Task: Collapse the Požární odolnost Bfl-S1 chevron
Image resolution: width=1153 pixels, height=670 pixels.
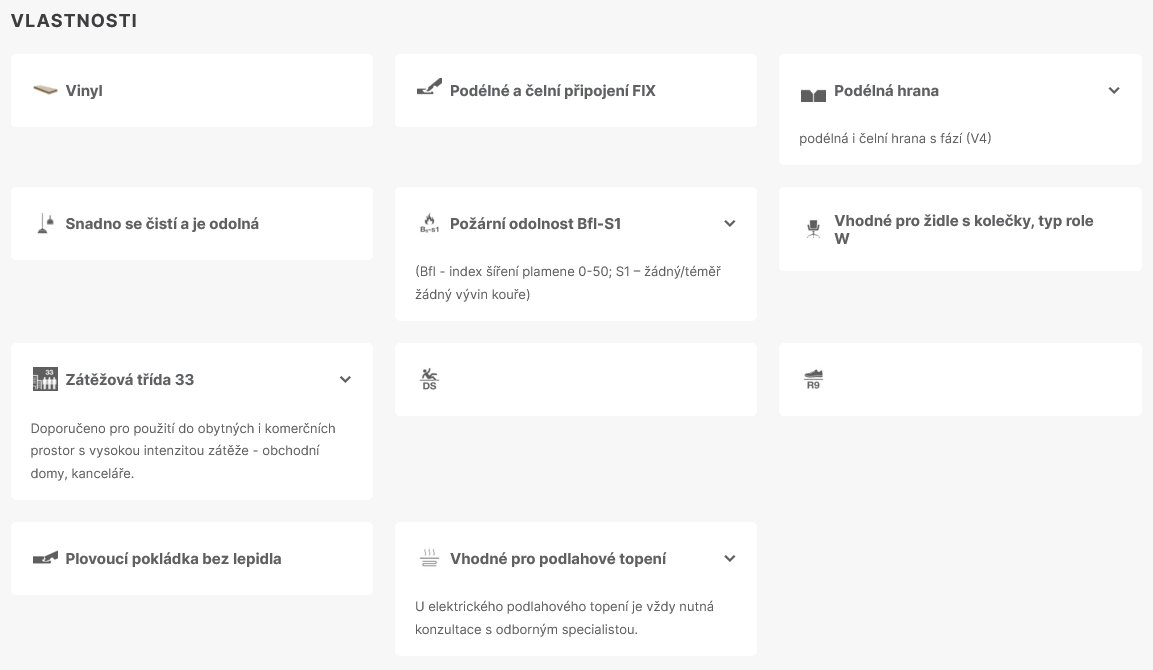Action: pyautogui.click(x=730, y=224)
